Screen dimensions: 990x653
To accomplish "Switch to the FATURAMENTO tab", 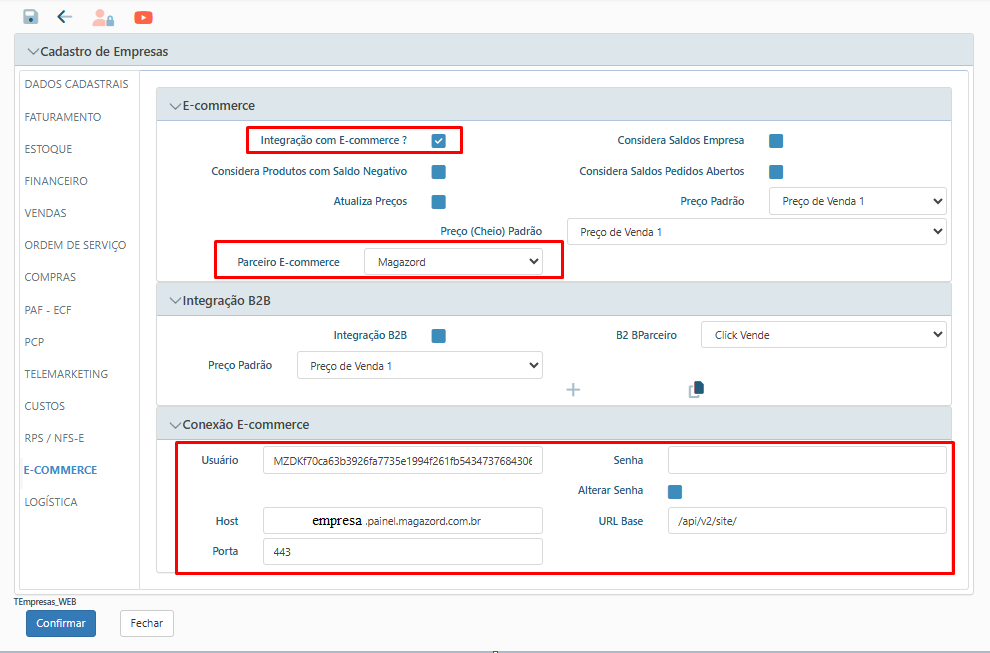I will click(x=63, y=117).
